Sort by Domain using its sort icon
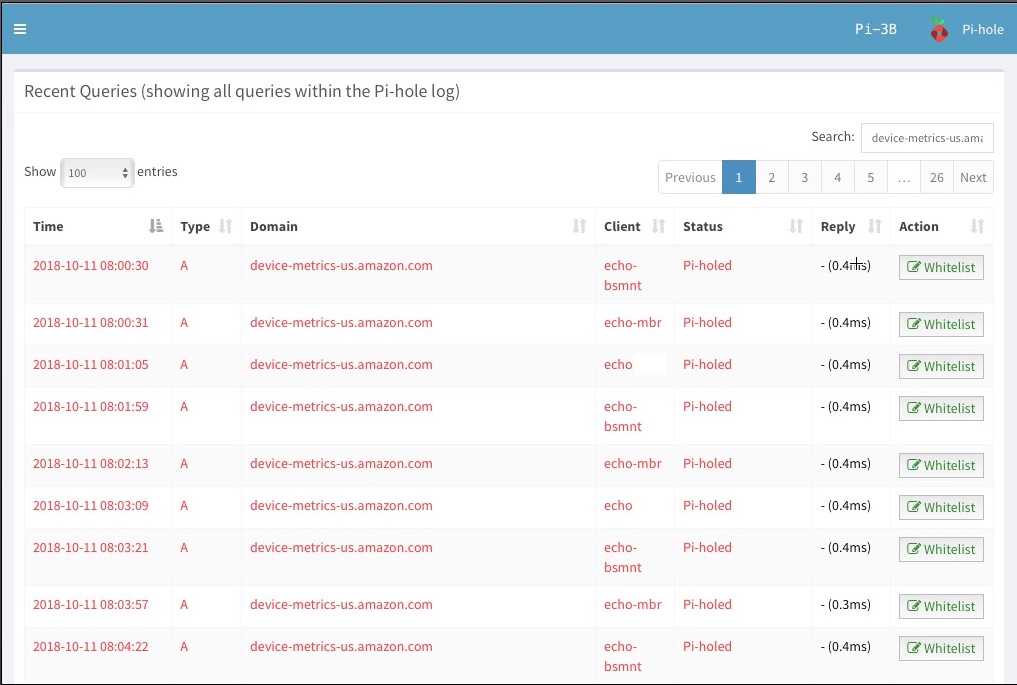 tap(579, 226)
